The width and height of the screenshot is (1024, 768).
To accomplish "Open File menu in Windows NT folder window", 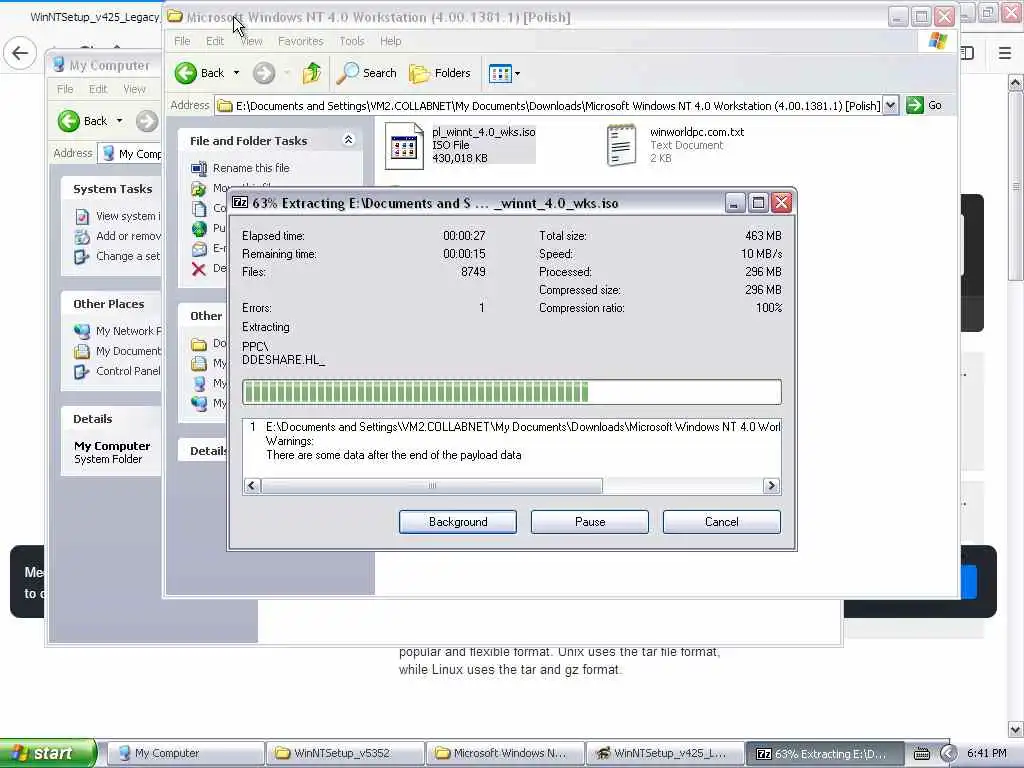I will click(x=182, y=41).
